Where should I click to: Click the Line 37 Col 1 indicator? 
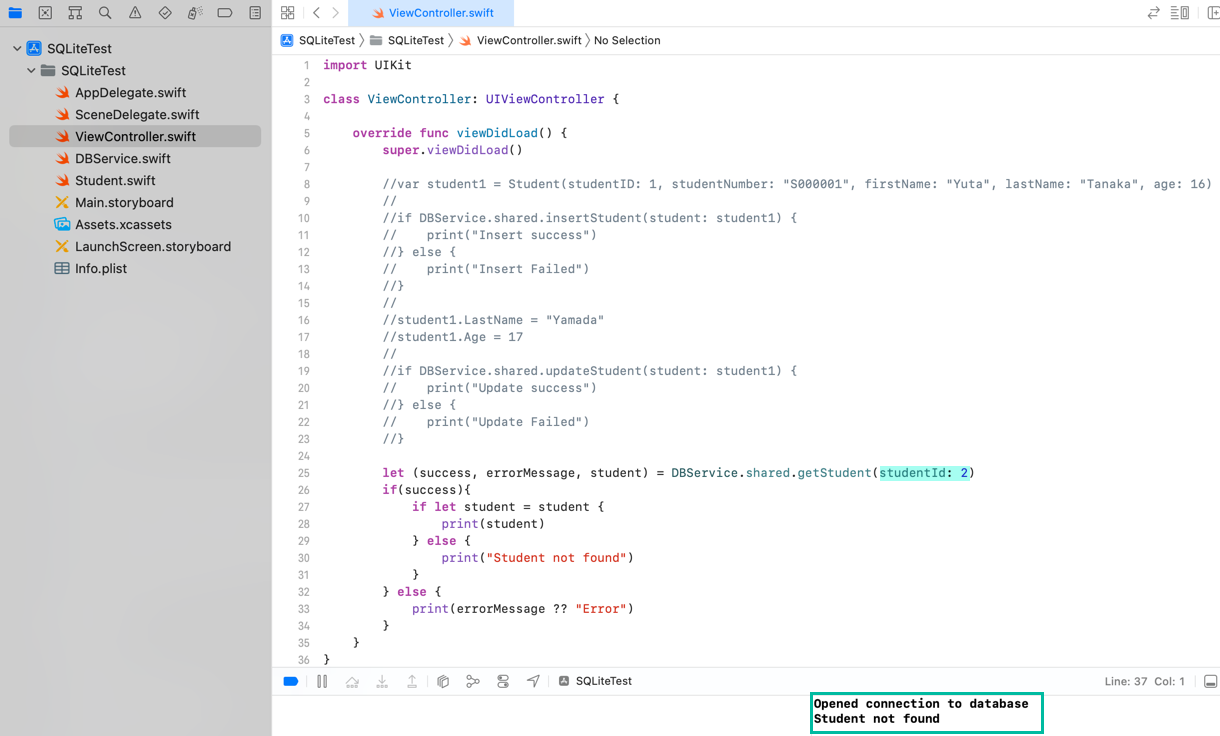tap(1144, 681)
